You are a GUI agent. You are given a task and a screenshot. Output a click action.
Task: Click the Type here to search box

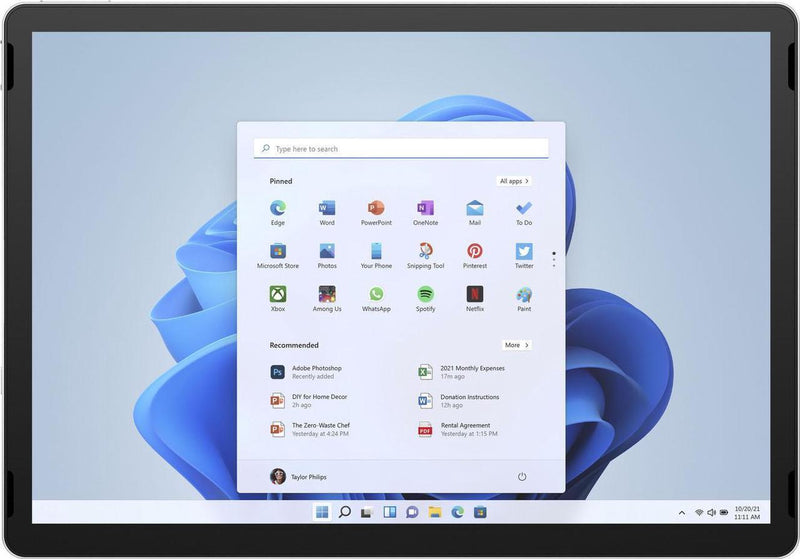401,148
